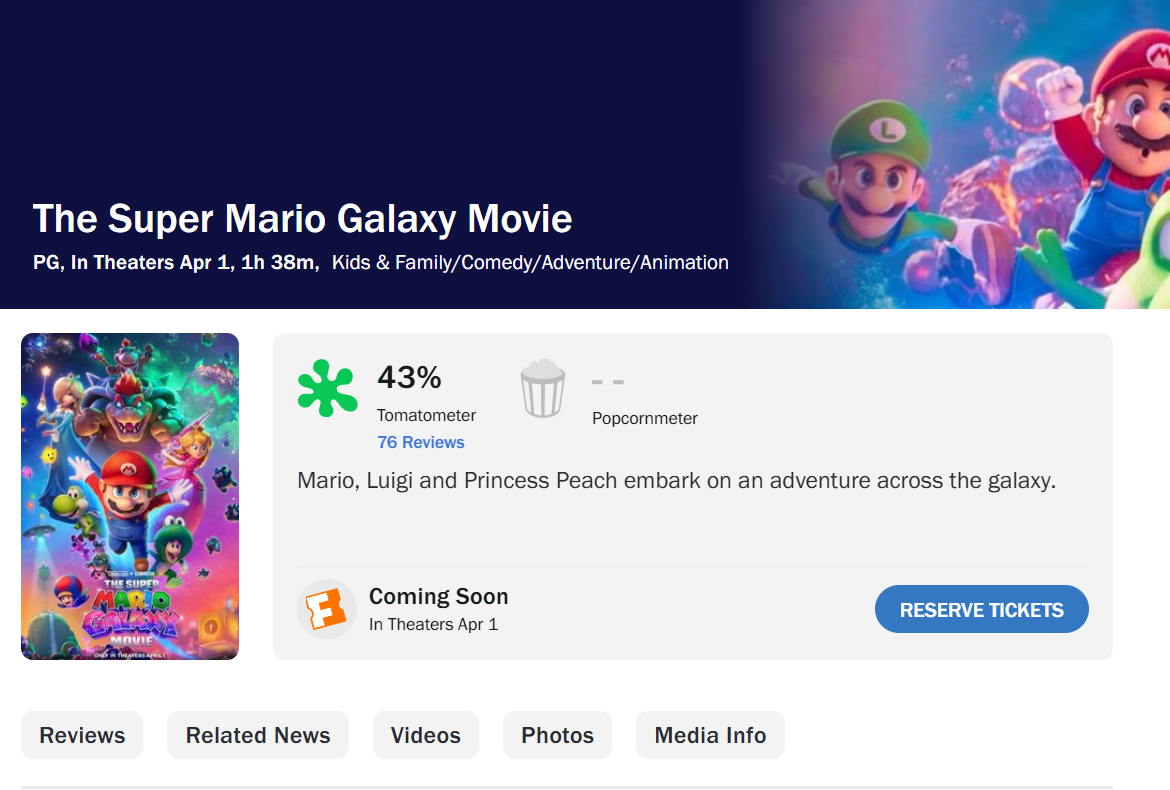
Task: Click the orange Fandango logo icon
Action: pos(326,609)
